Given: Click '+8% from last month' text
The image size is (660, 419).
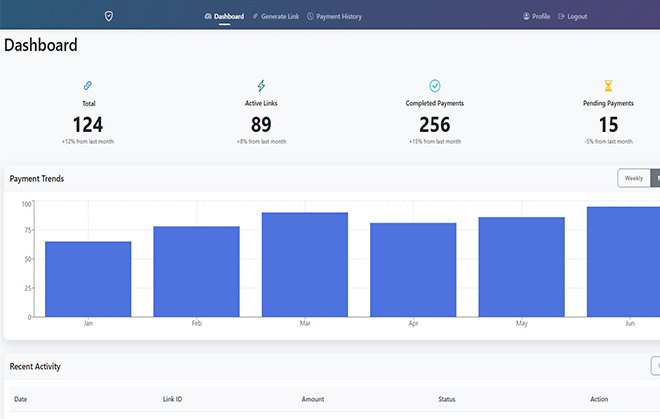Looking at the screenshot, I should (x=261, y=141).
